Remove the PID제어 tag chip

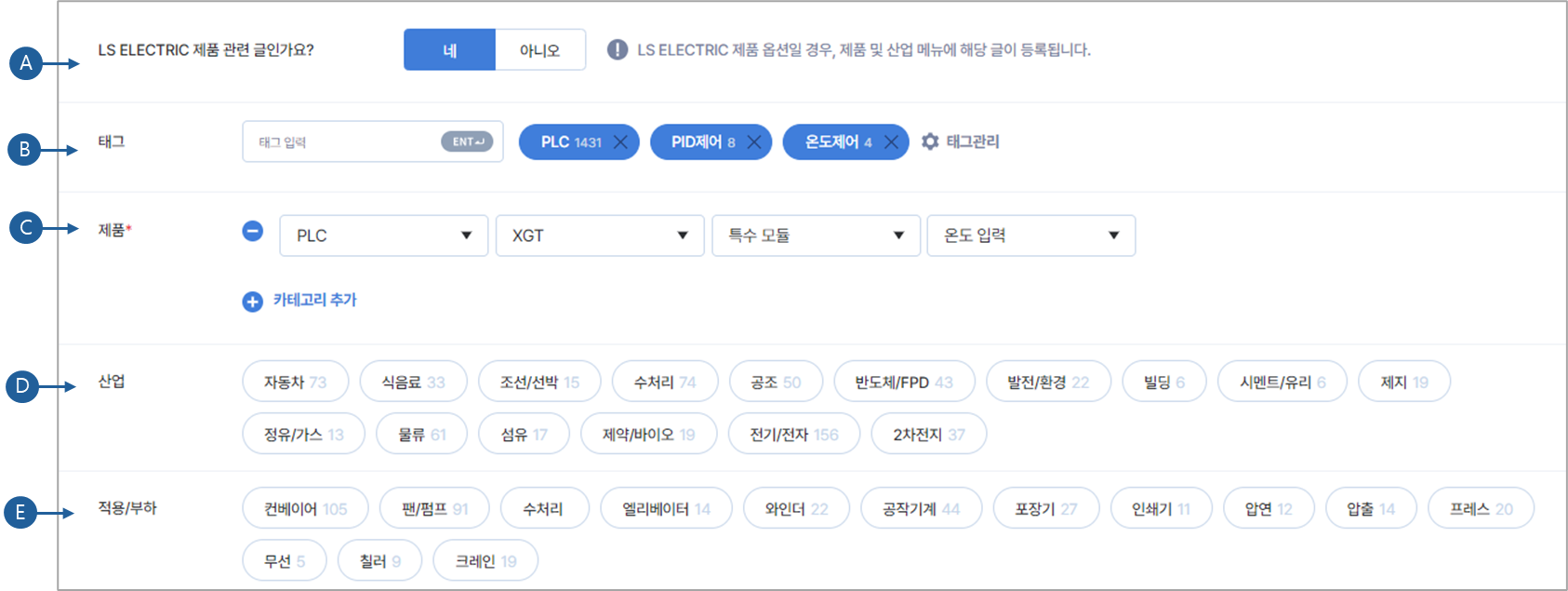(754, 141)
